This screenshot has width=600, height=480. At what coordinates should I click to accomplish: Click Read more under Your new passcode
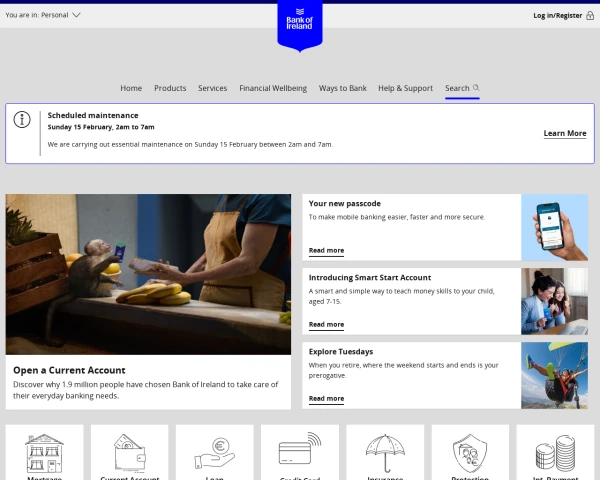[326, 250]
